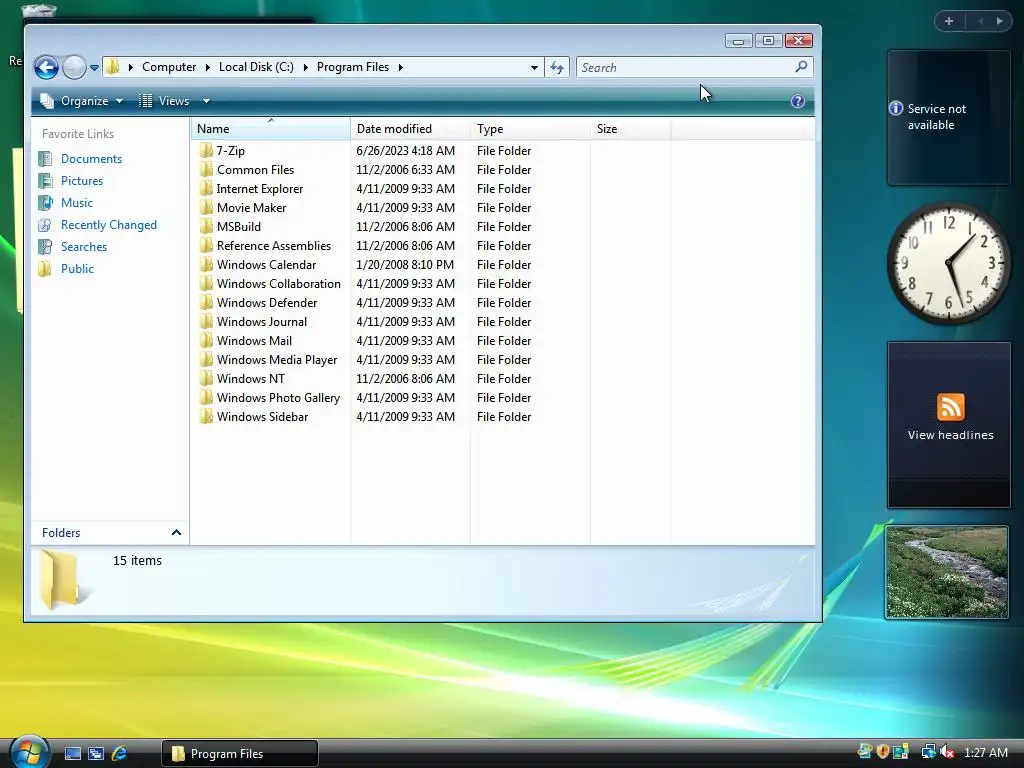Screen dimensions: 1024x768
Task: Click the analog clock gadget
Action: [x=949, y=263]
